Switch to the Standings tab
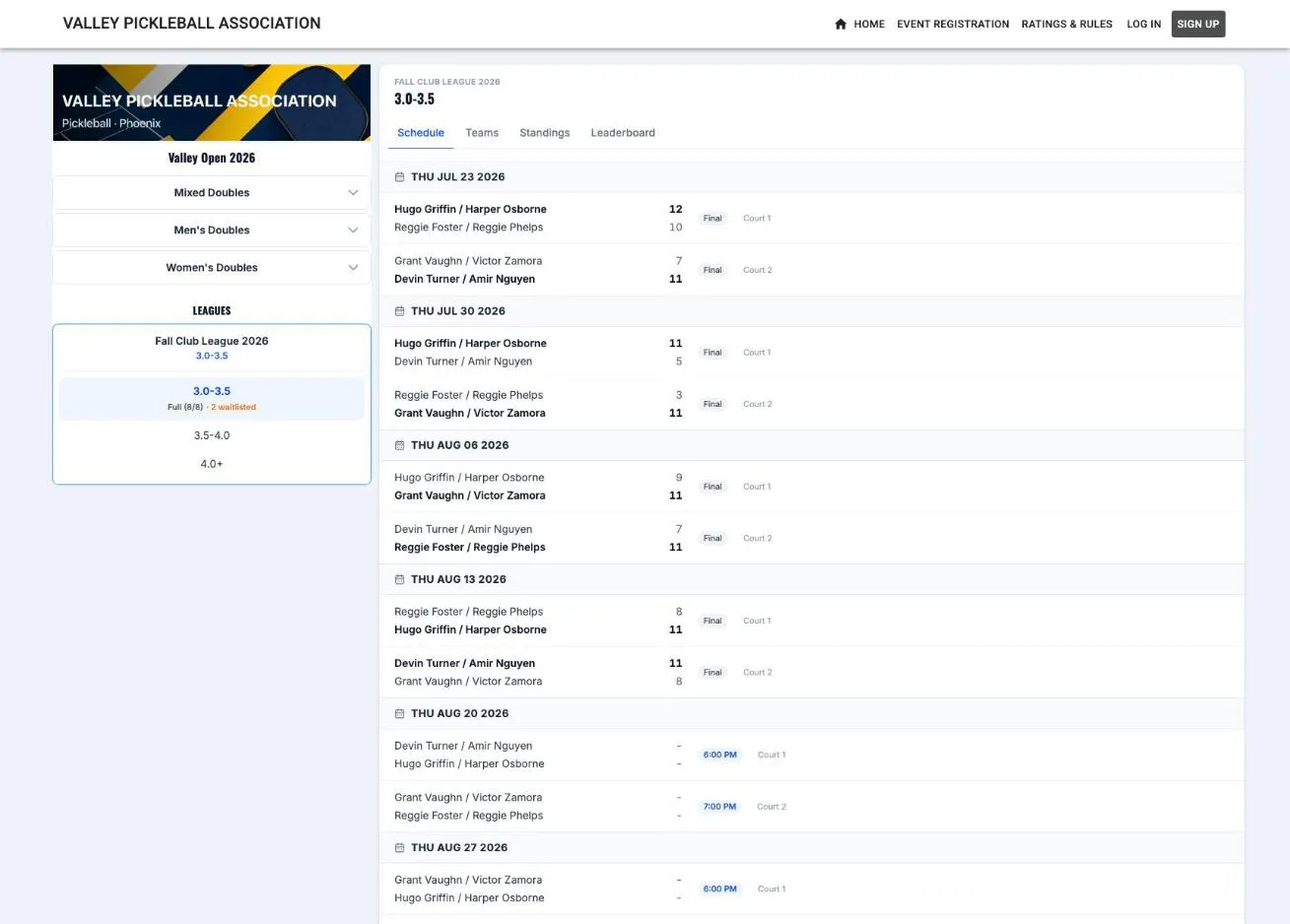Image resolution: width=1290 pixels, height=924 pixels. coord(545,133)
